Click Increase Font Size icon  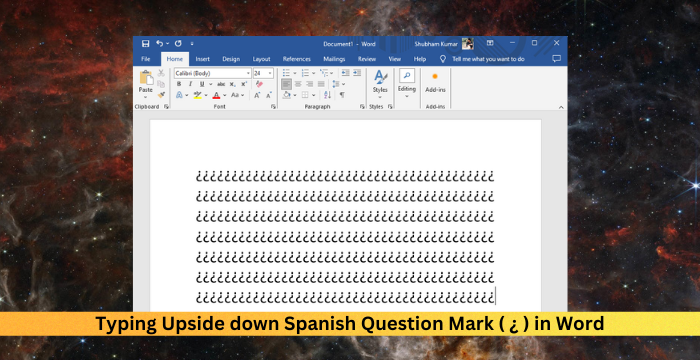(x=257, y=95)
